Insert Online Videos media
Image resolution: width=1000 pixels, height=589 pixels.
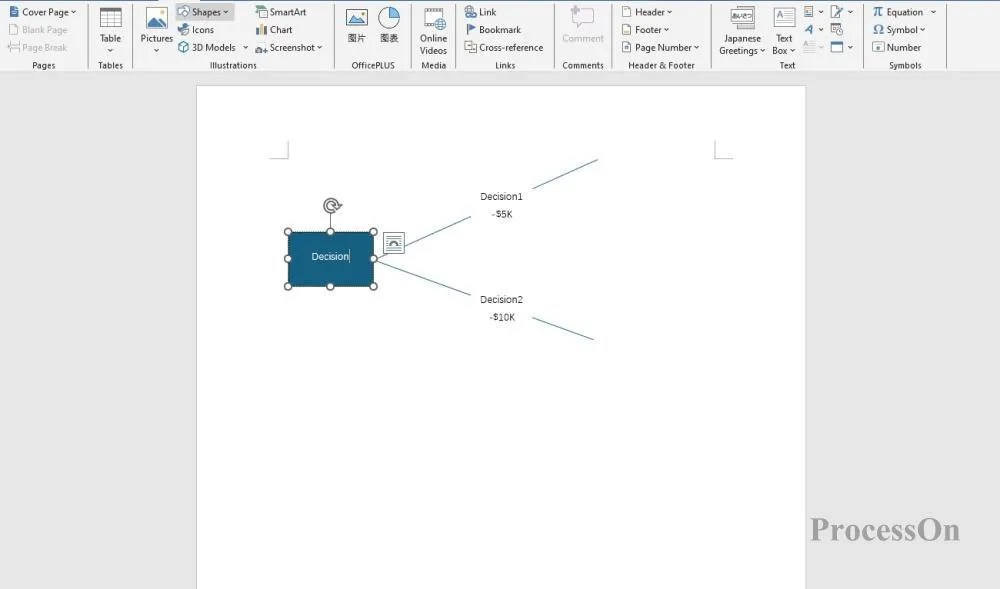click(x=434, y=31)
